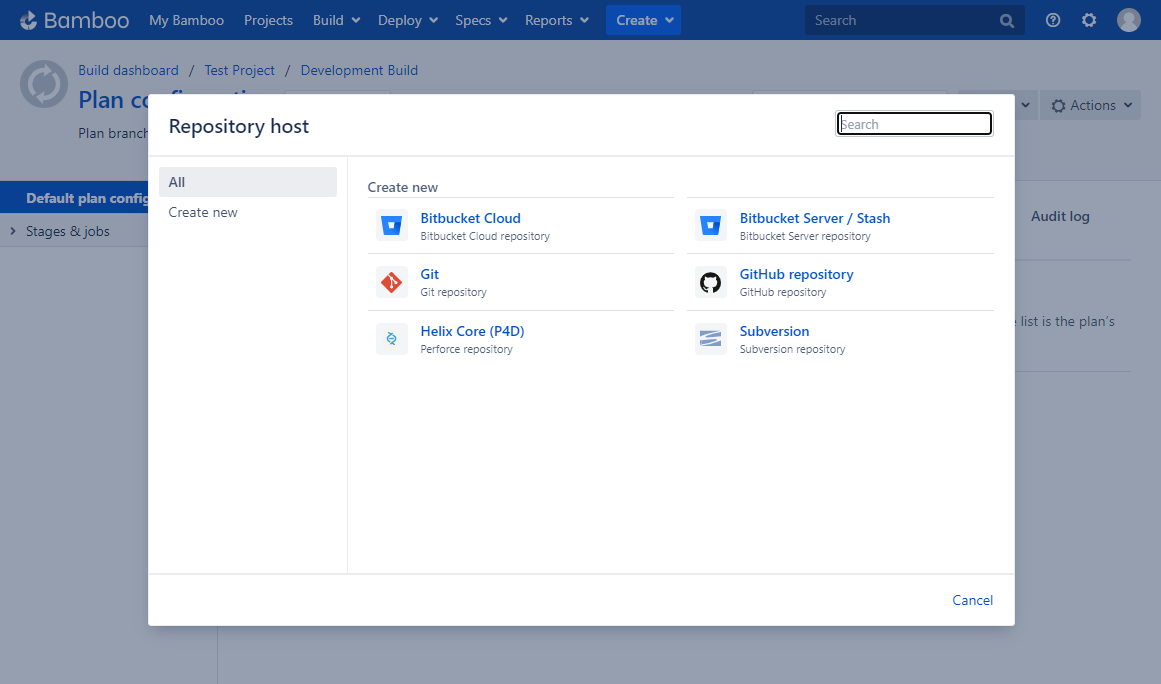Click the red Git repository icon

[392, 282]
